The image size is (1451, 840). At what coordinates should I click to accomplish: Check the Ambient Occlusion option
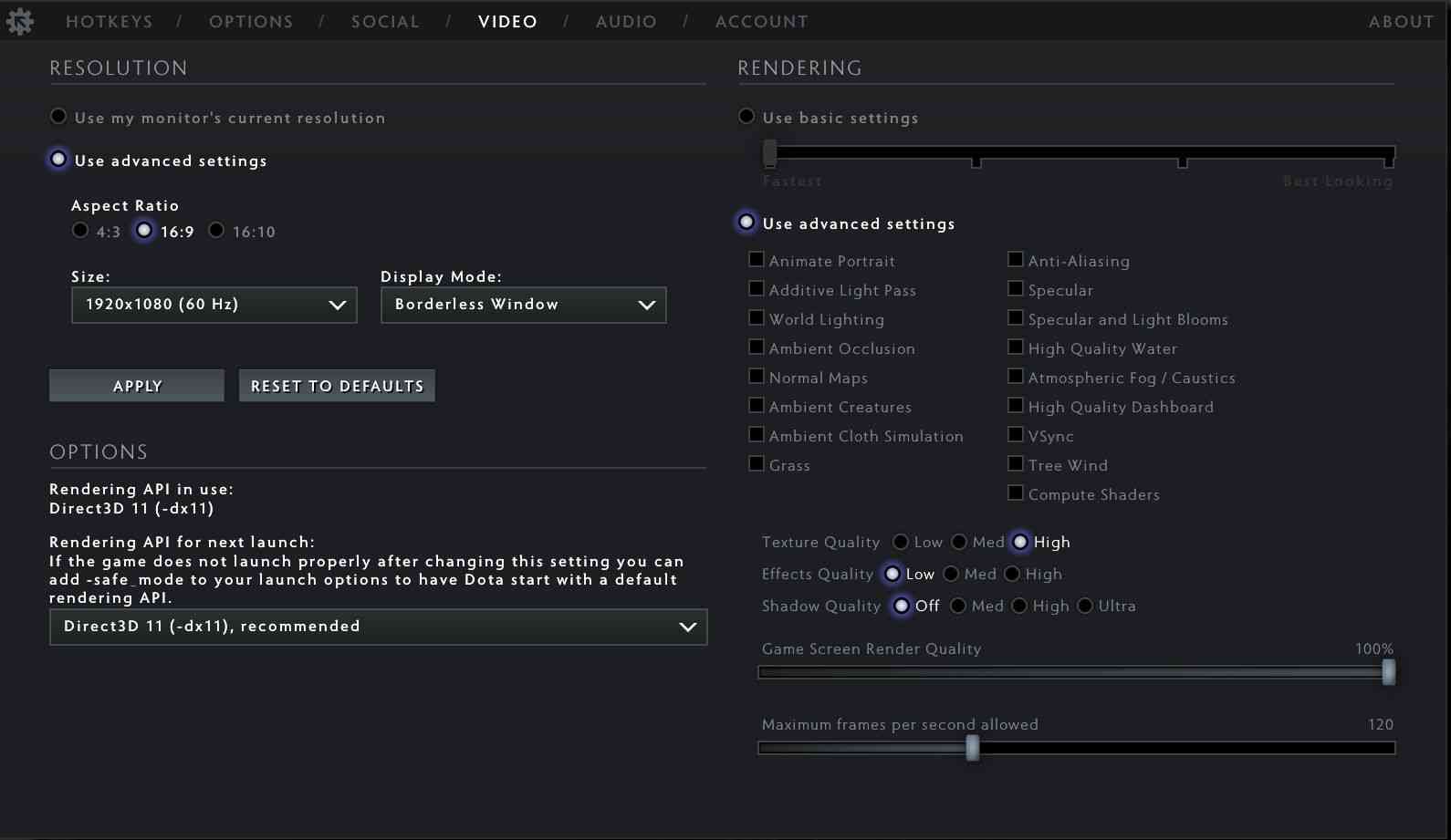pos(757,347)
